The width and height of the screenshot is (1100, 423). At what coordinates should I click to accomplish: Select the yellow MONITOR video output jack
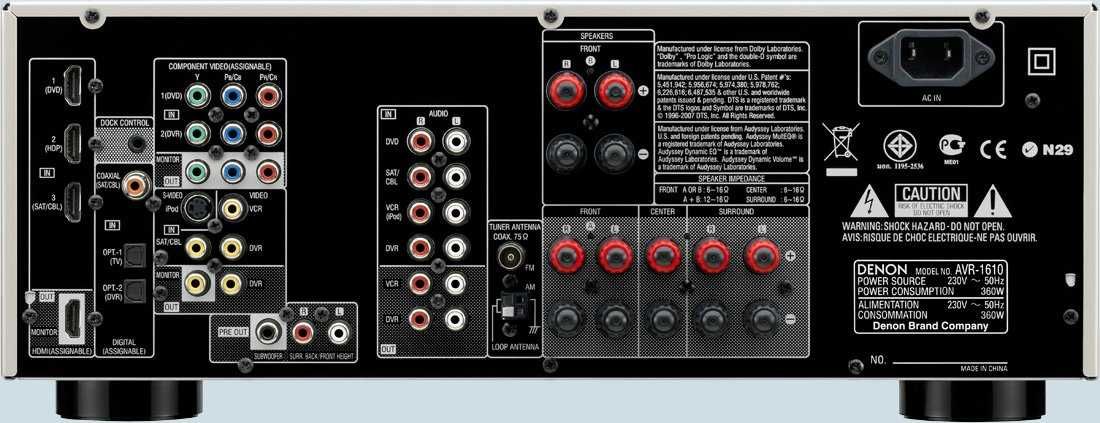(x=197, y=283)
